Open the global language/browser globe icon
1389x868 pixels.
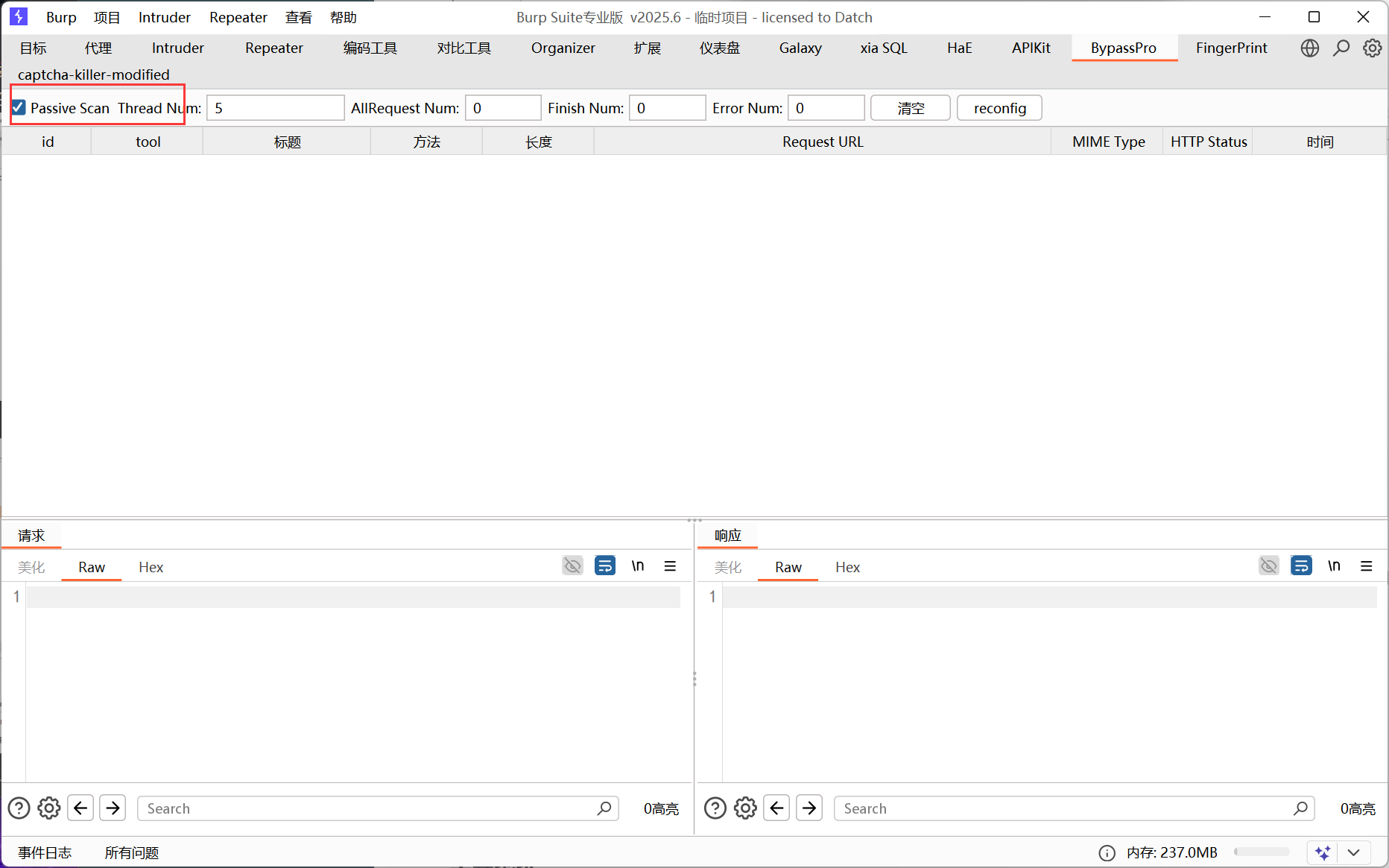tap(1309, 48)
